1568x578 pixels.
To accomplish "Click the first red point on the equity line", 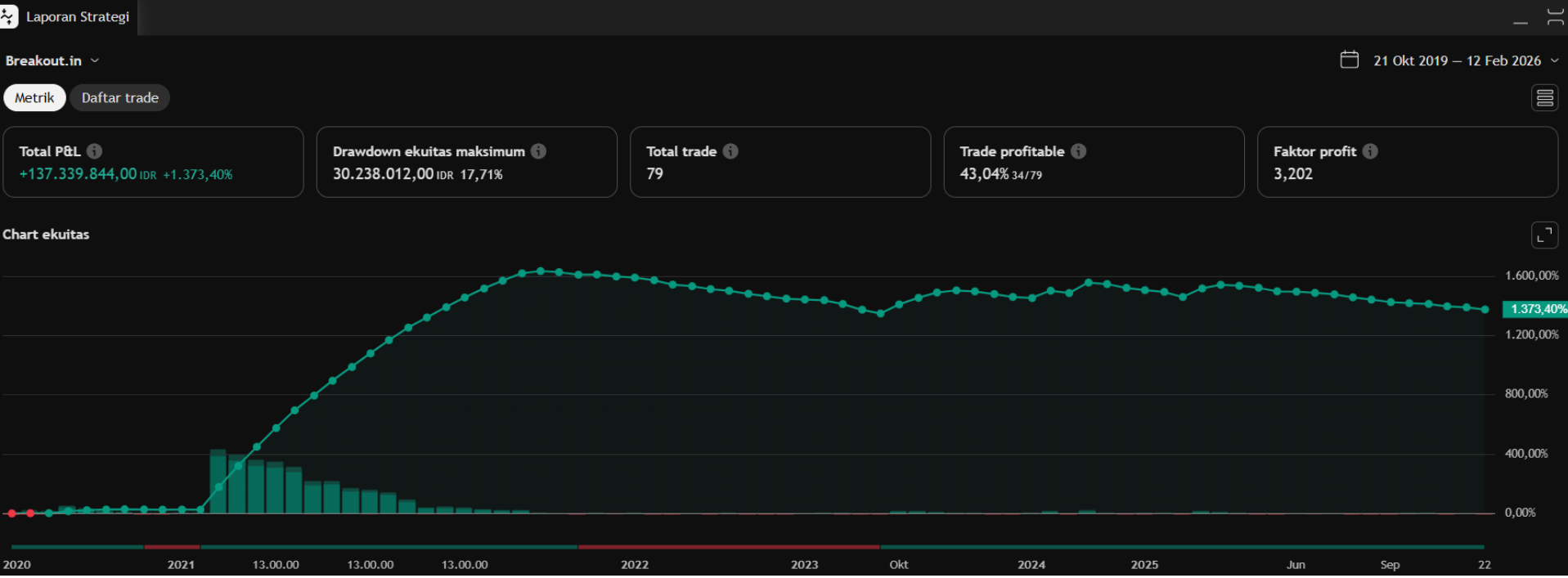I will tap(11, 513).
